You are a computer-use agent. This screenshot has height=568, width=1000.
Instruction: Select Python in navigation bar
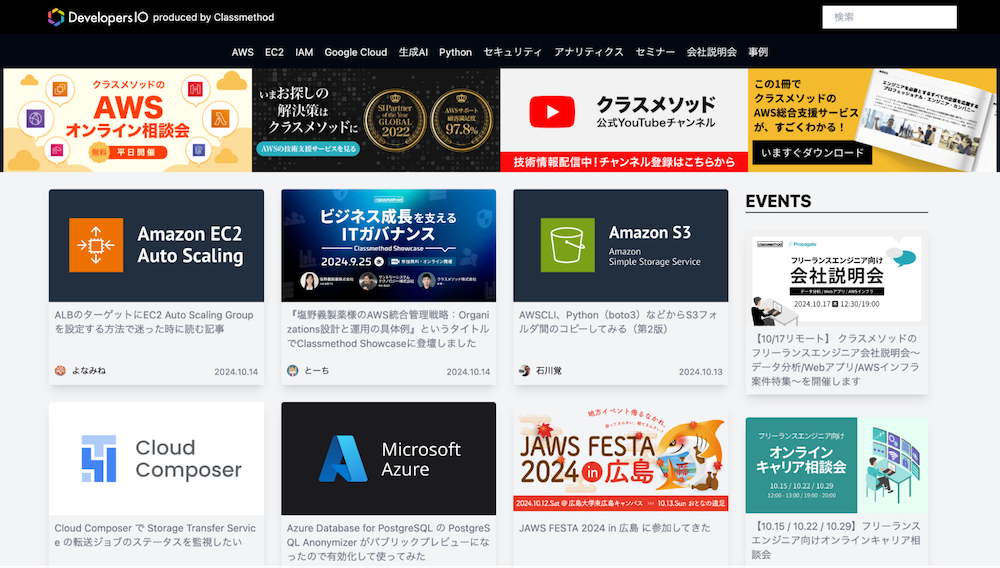(x=455, y=52)
